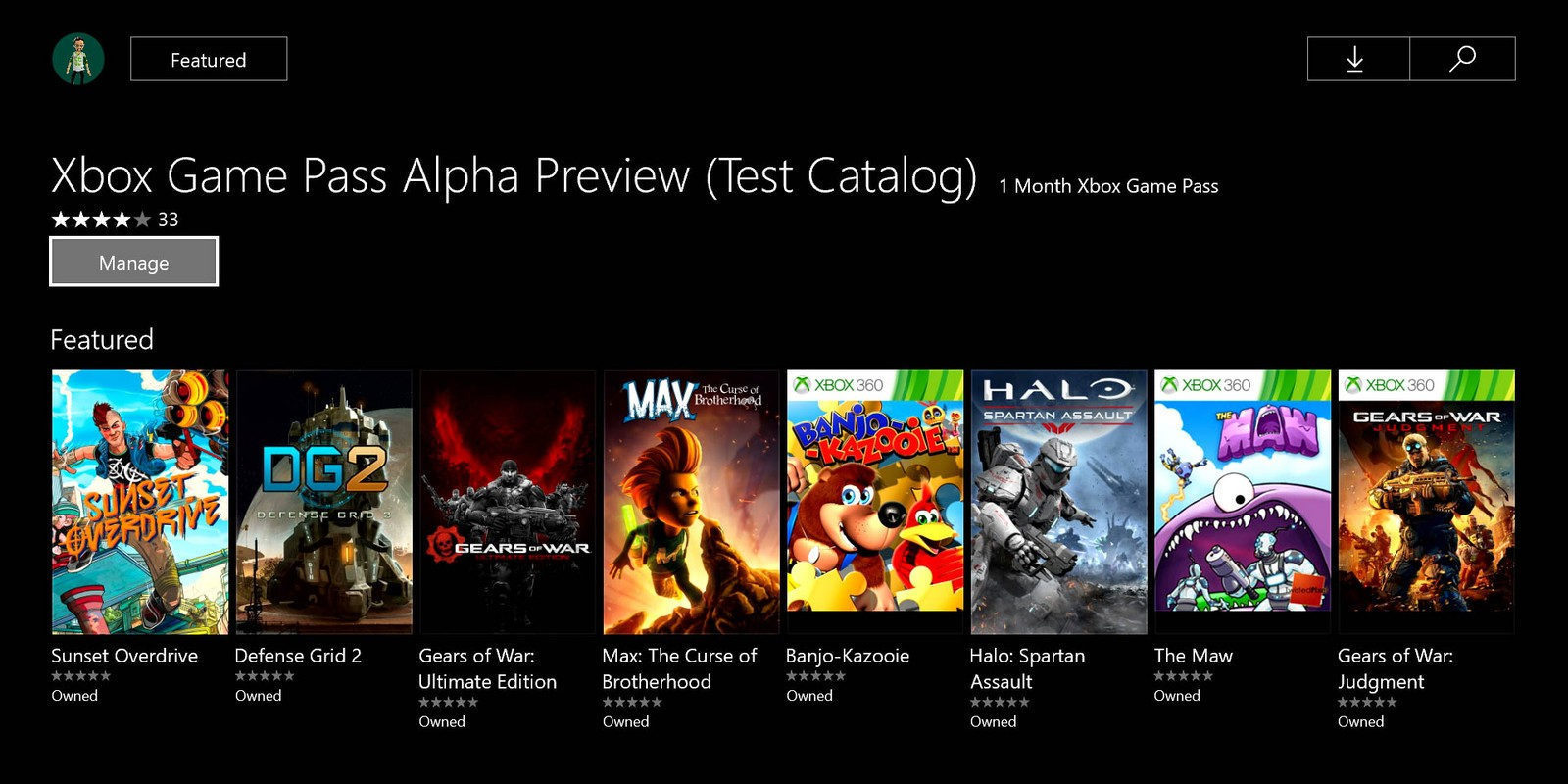Click the Xbox Game Pass Alpha Preview title
The height and width of the screenshot is (784, 1568).
(514, 176)
